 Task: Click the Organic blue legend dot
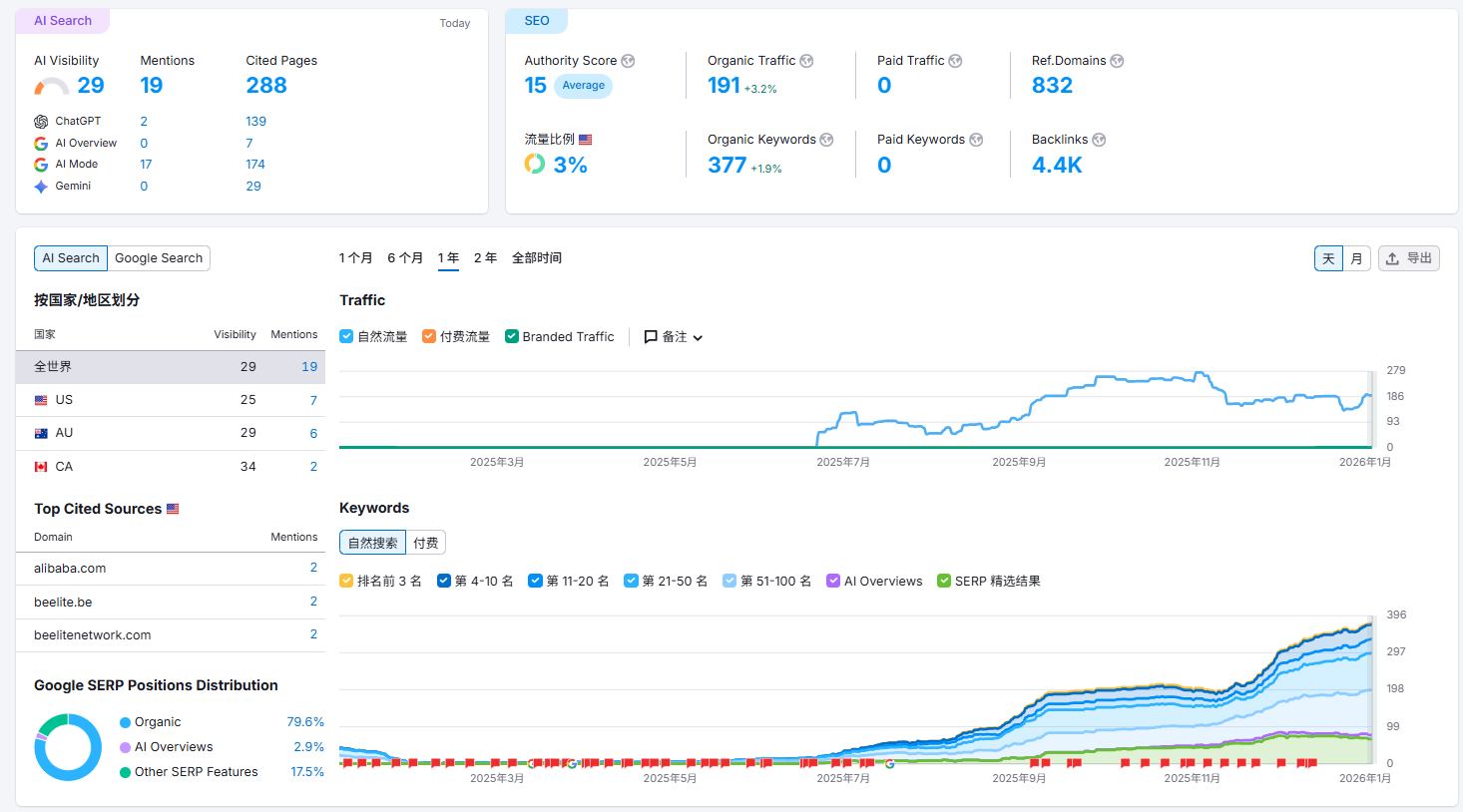point(126,722)
